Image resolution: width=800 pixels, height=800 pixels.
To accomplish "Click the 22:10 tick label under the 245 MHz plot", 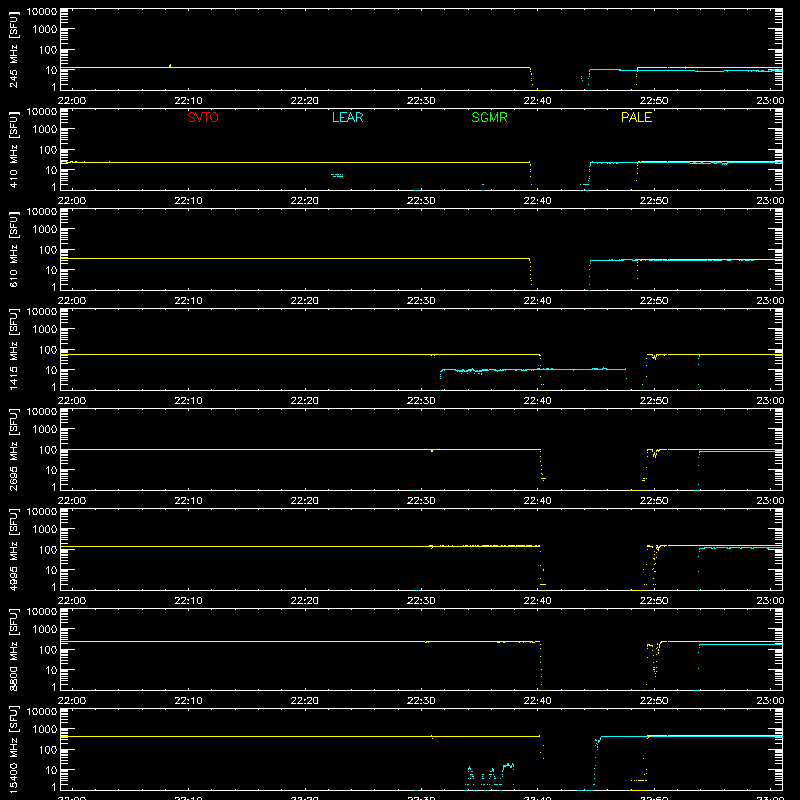I will tap(188, 101).
